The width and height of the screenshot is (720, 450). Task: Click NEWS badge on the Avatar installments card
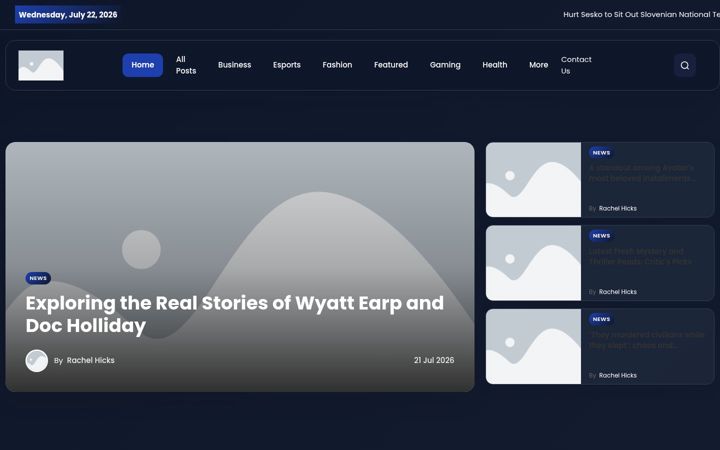(x=601, y=152)
